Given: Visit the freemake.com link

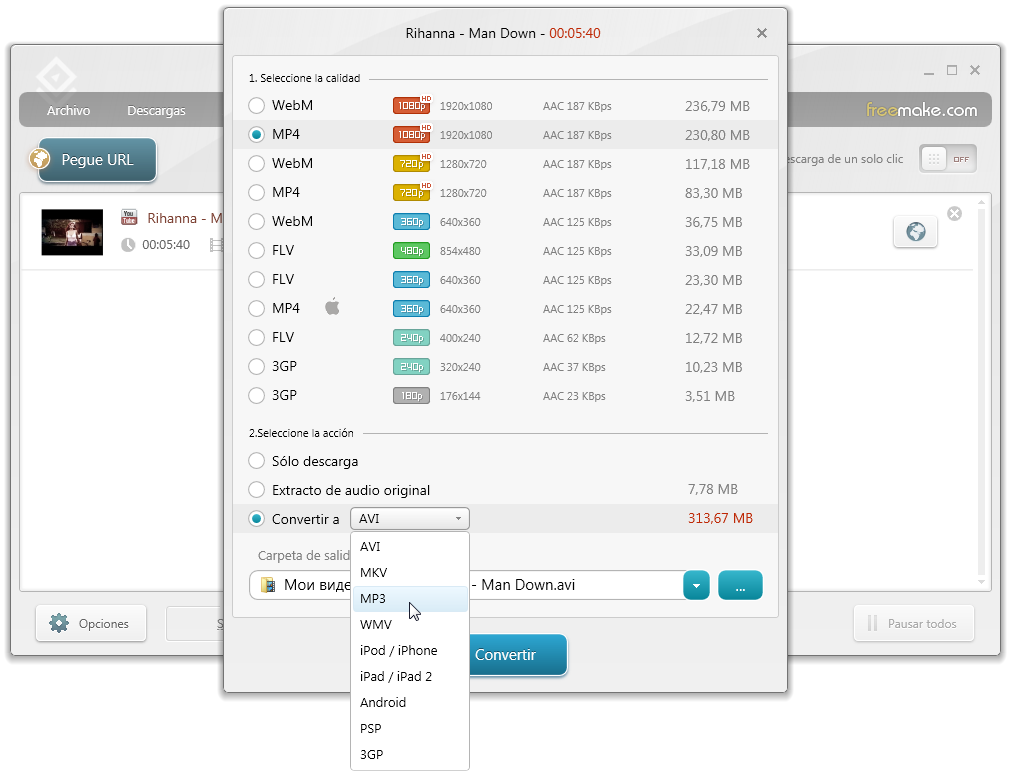Looking at the screenshot, I should pos(921,110).
